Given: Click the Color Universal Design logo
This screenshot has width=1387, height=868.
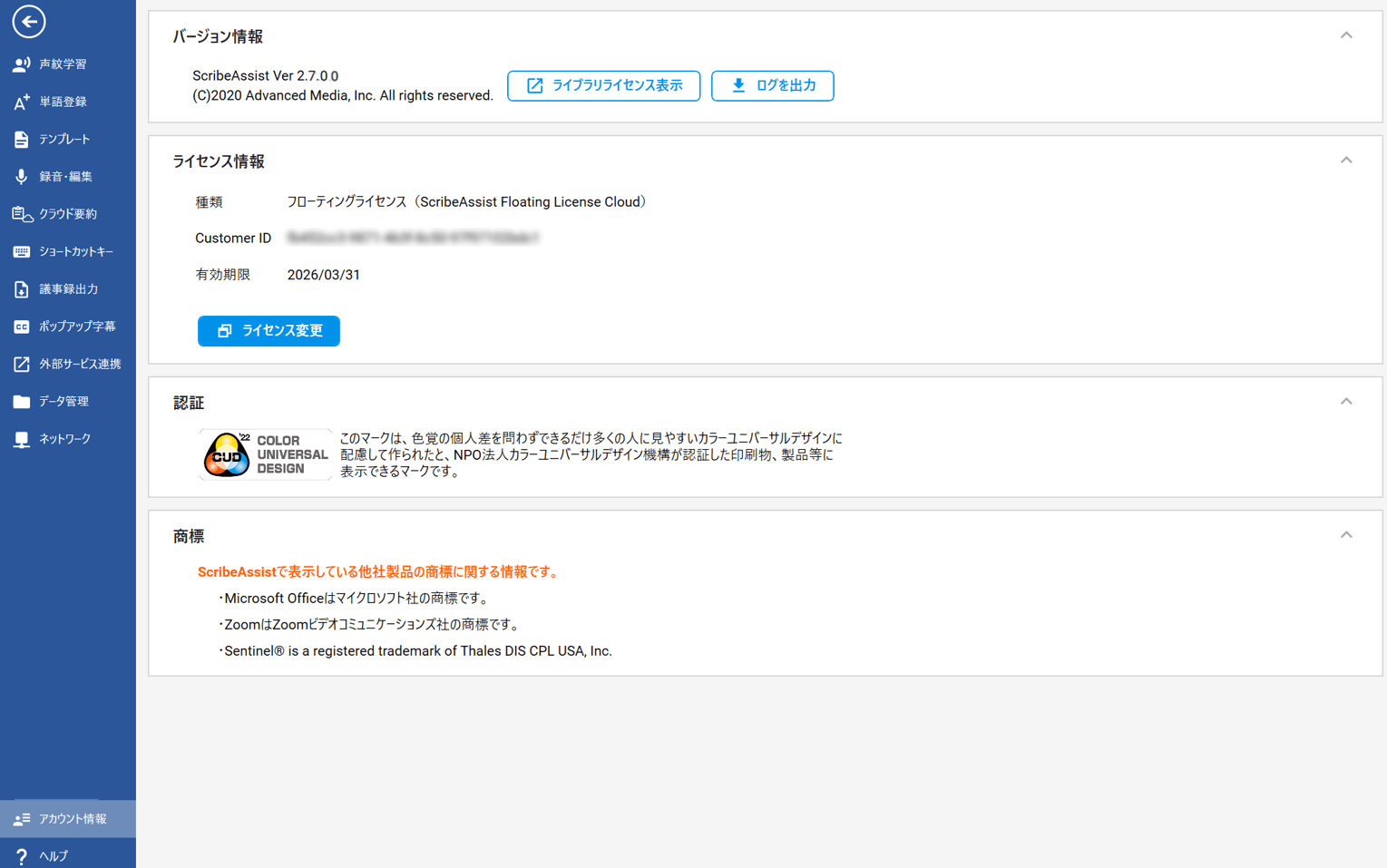Looking at the screenshot, I should tap(265, 454).
